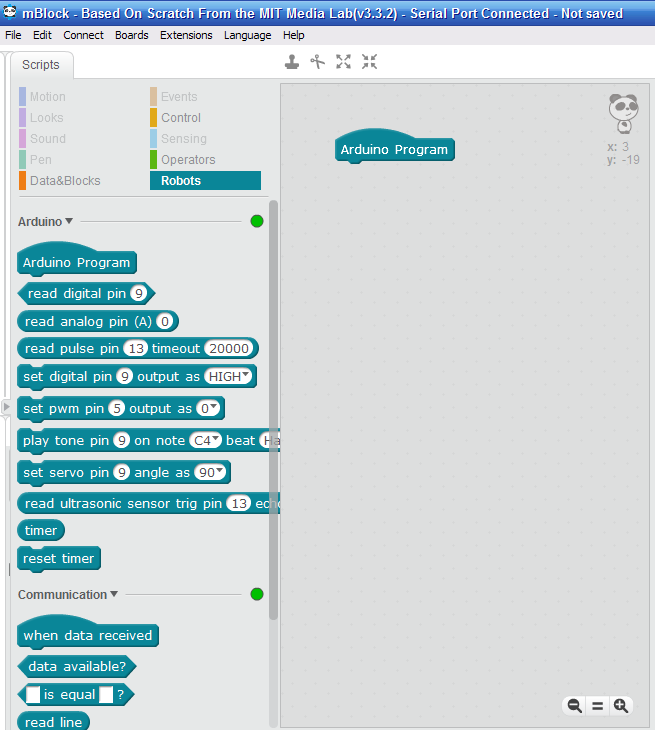The height and width of the screenshot is (730, 655).
Task: Click the data available? block
Action: [77, 666]
